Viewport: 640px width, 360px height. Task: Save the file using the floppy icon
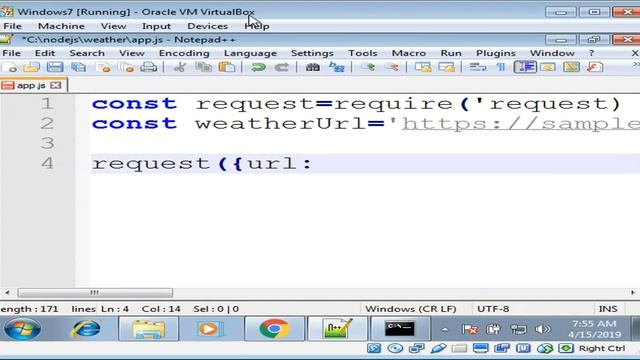55,67
